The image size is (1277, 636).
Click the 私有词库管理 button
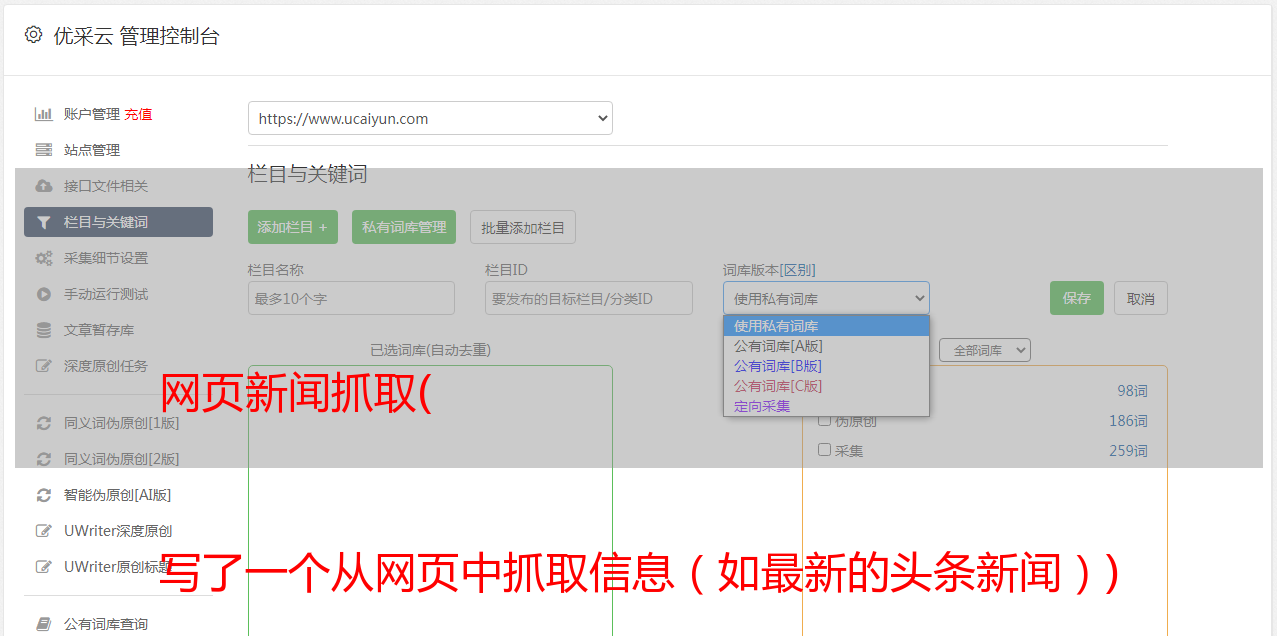[x=404, y=227]
